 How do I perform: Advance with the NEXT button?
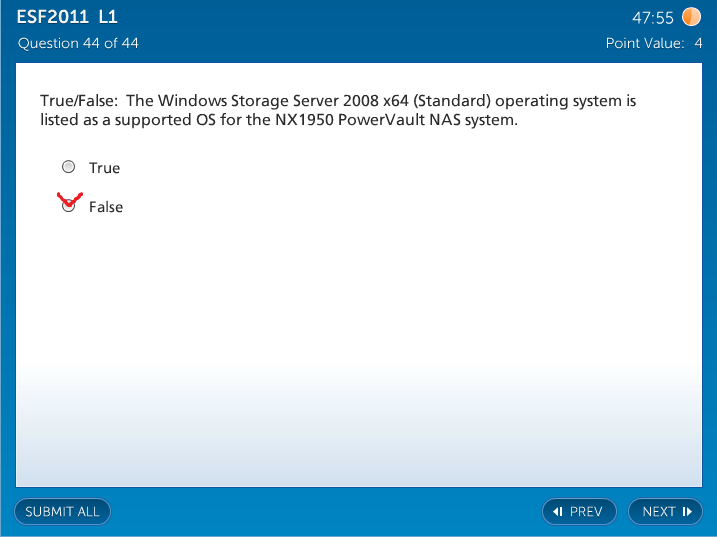[665, 512]
